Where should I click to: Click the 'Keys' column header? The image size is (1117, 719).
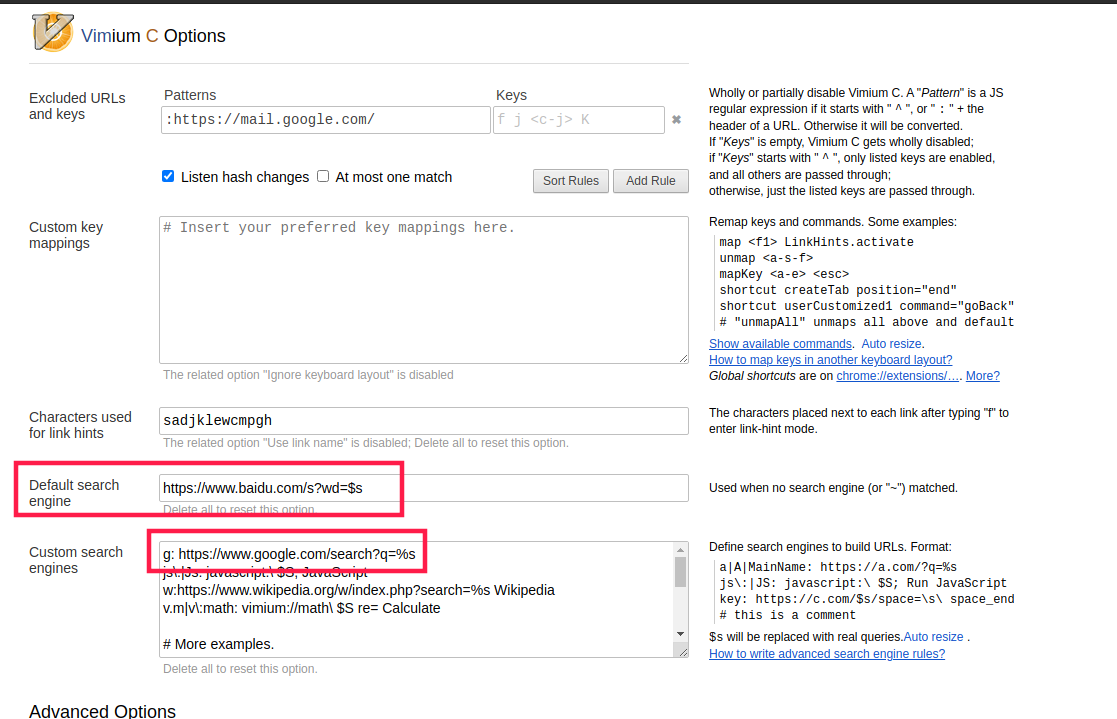tap(511, 95)
